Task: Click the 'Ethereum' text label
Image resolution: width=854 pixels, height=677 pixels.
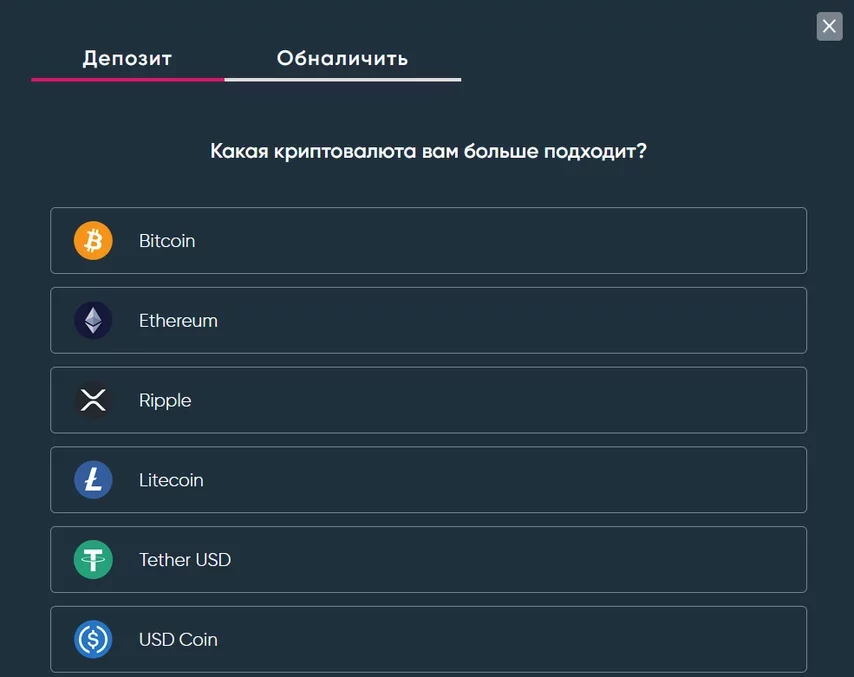Action: click(178, 321)
